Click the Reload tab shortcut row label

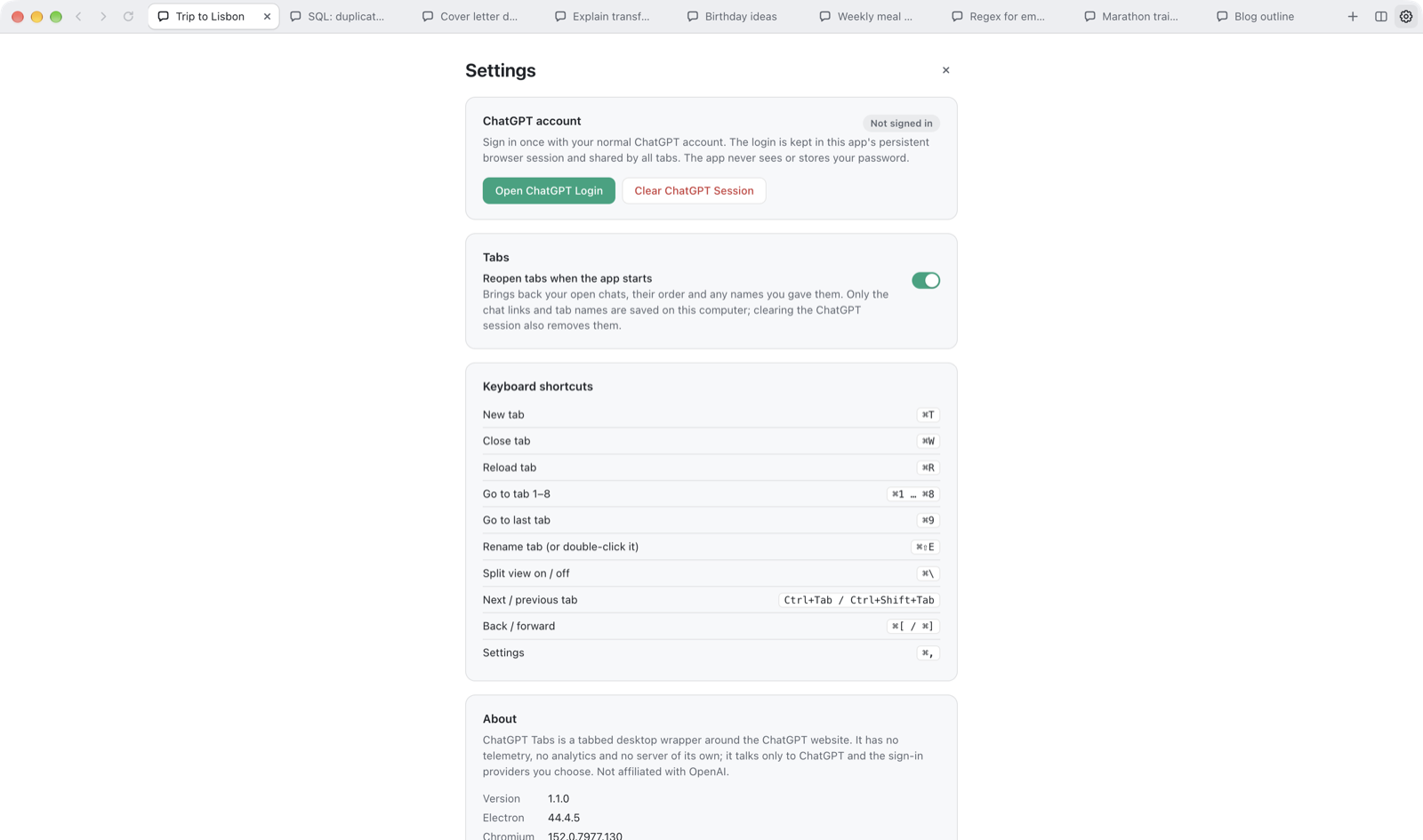510,468
